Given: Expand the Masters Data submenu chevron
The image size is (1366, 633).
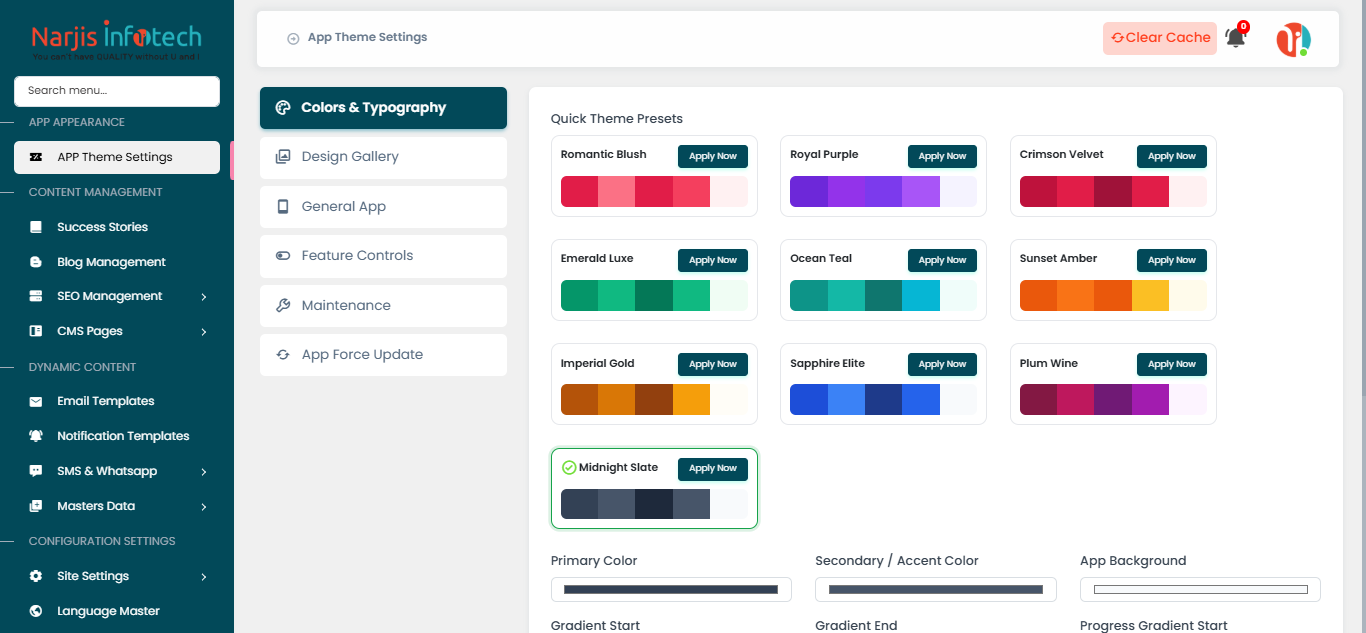Looking at the screenshot, I should pyautogui.click(x=204, y=507).
